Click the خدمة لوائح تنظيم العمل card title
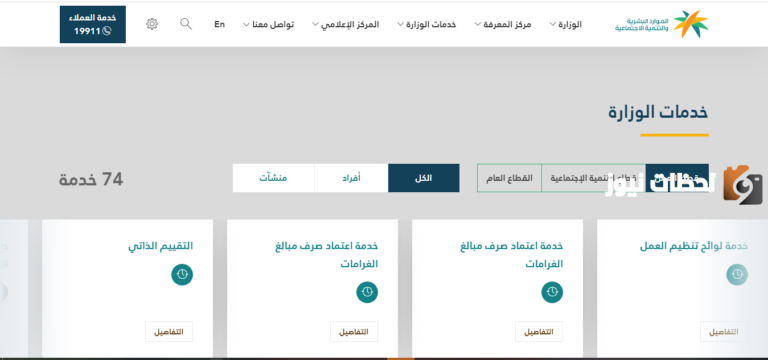This screenshot has height=360, width=768. [x=694, y=246]
